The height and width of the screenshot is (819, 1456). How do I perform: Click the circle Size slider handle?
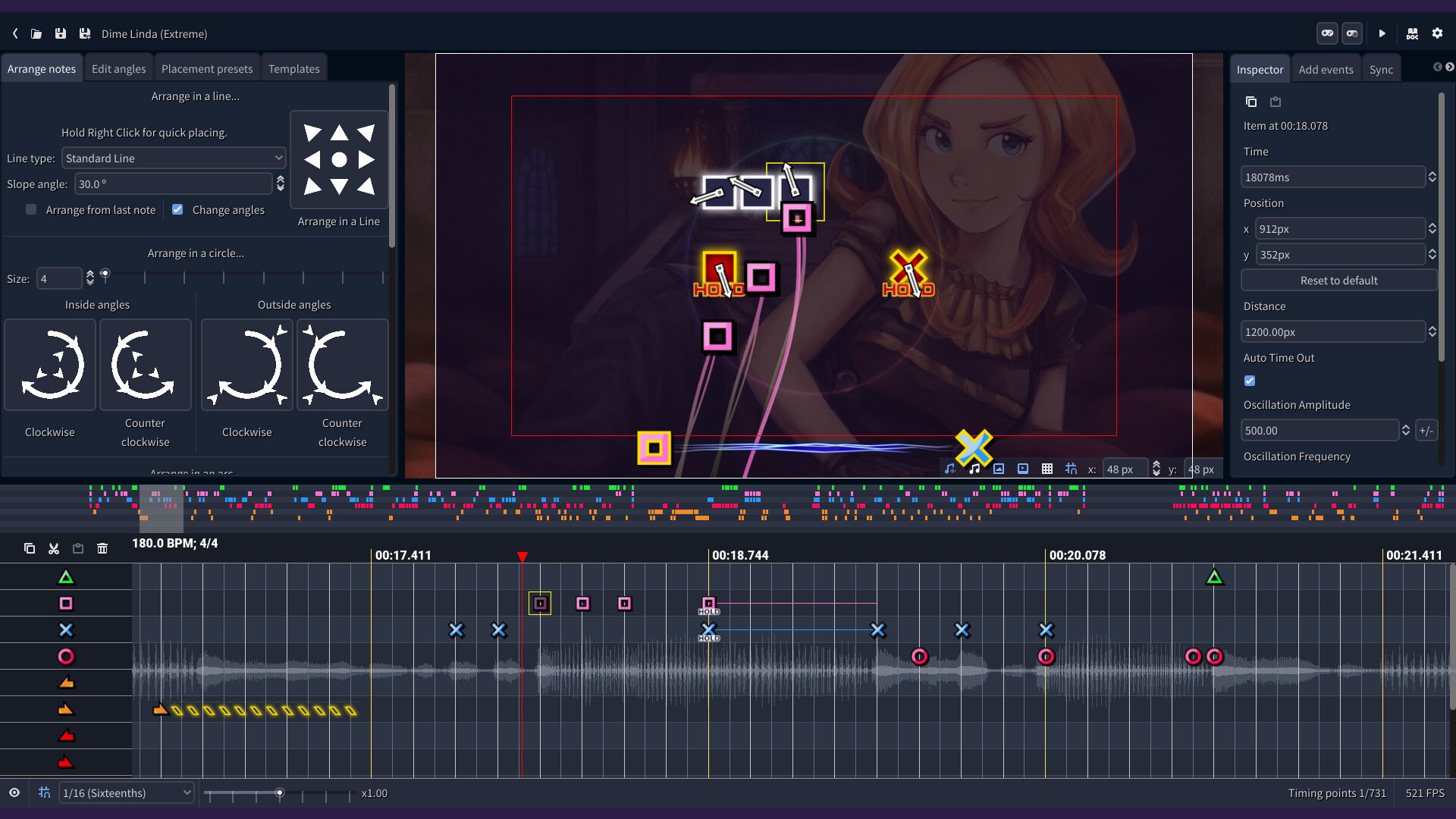pos(105,274)
